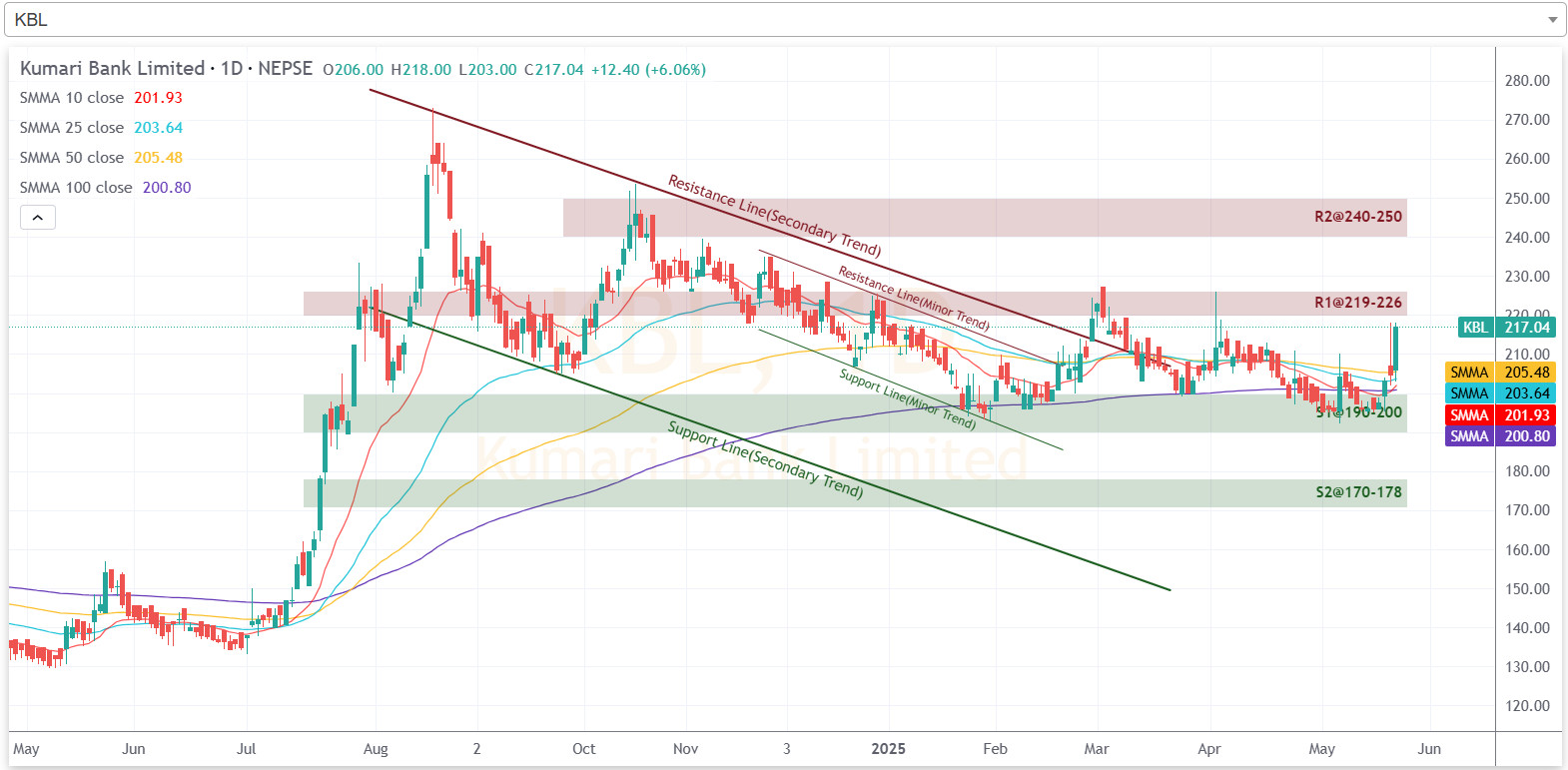The height and width of the screenshot is (770, 1568).
Task: Click the SMMA 25 close legend entry
Action: (101, 128)
